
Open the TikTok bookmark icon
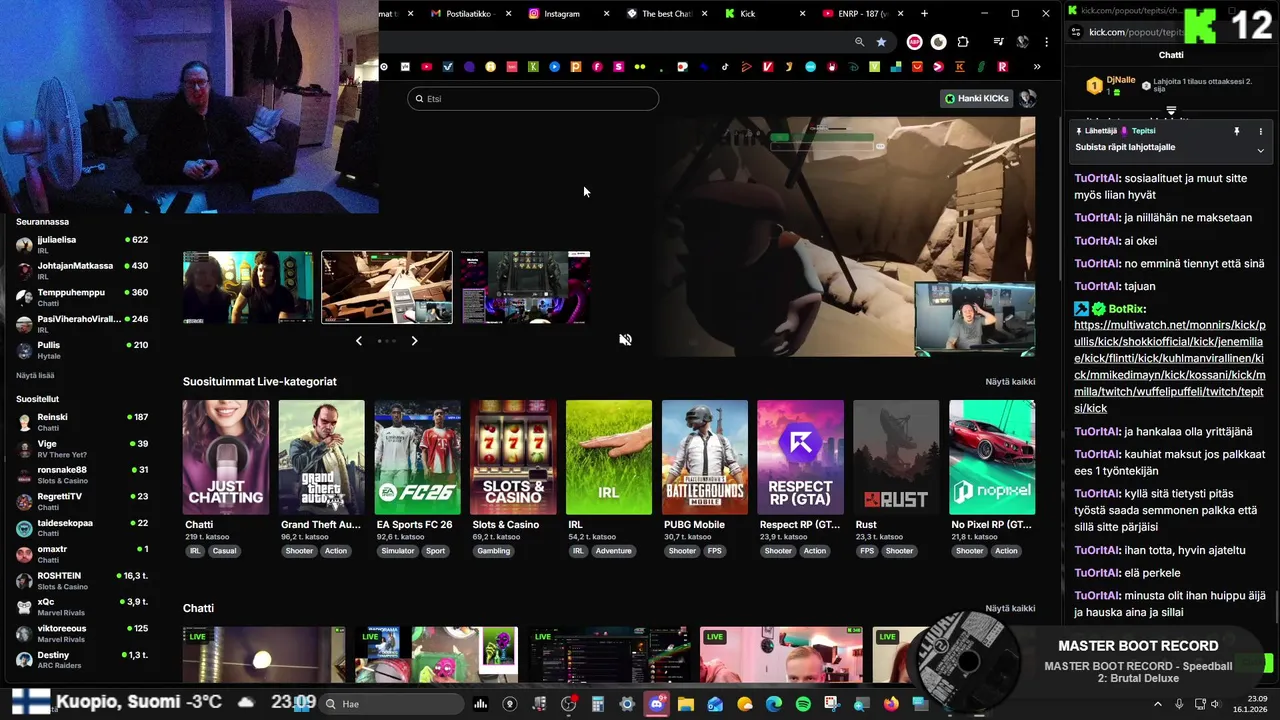[725, 67]
